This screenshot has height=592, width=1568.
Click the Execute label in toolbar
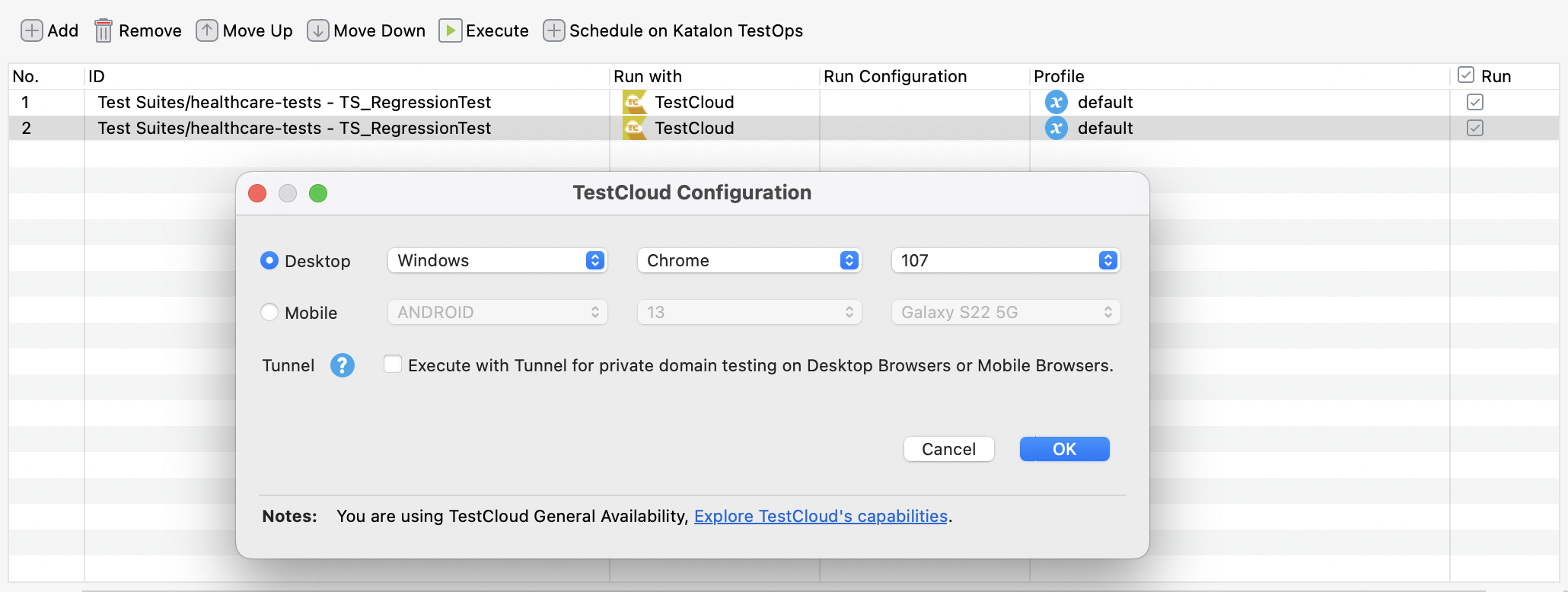coord(497,30)
